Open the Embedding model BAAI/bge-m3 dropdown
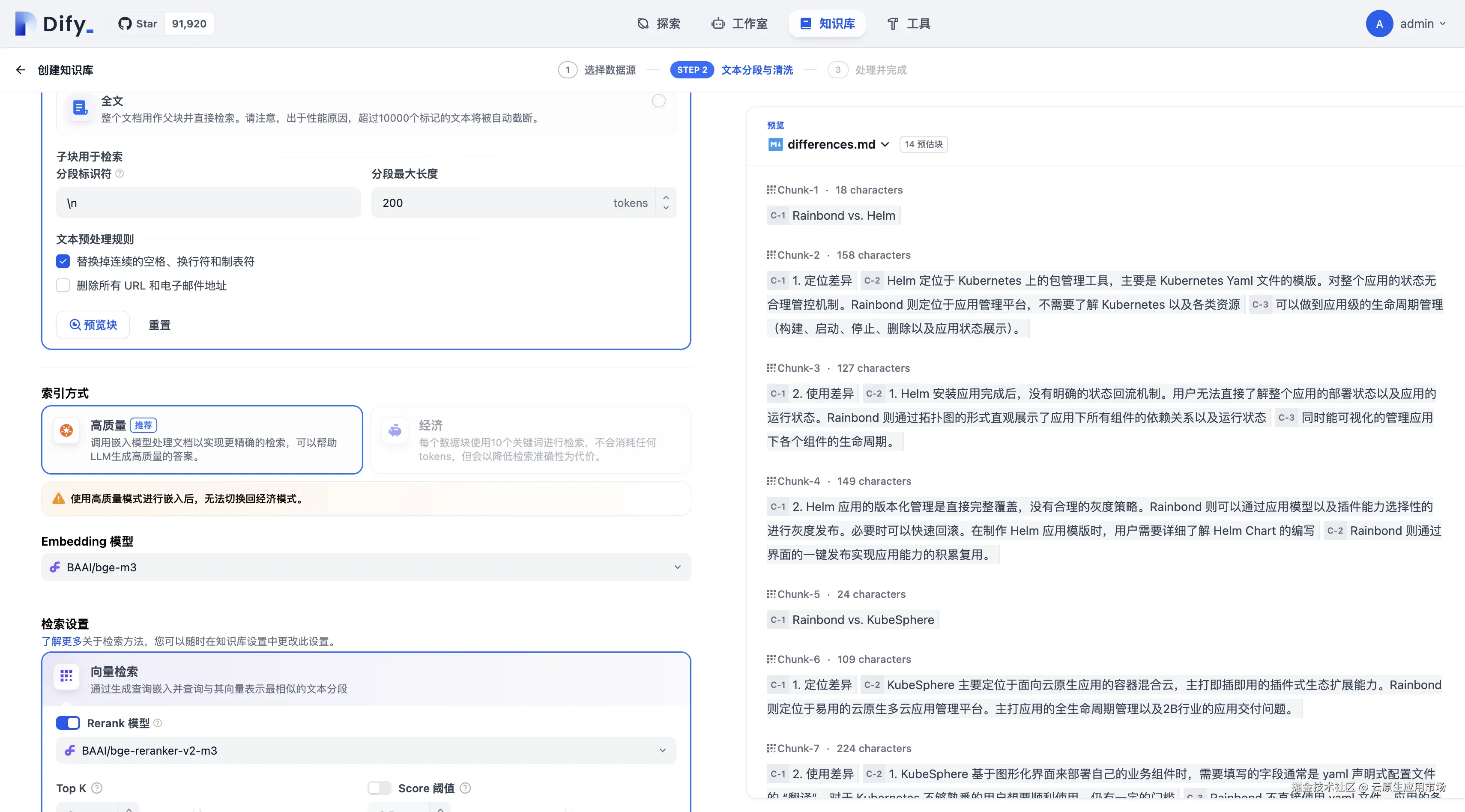 pos(366,567)
